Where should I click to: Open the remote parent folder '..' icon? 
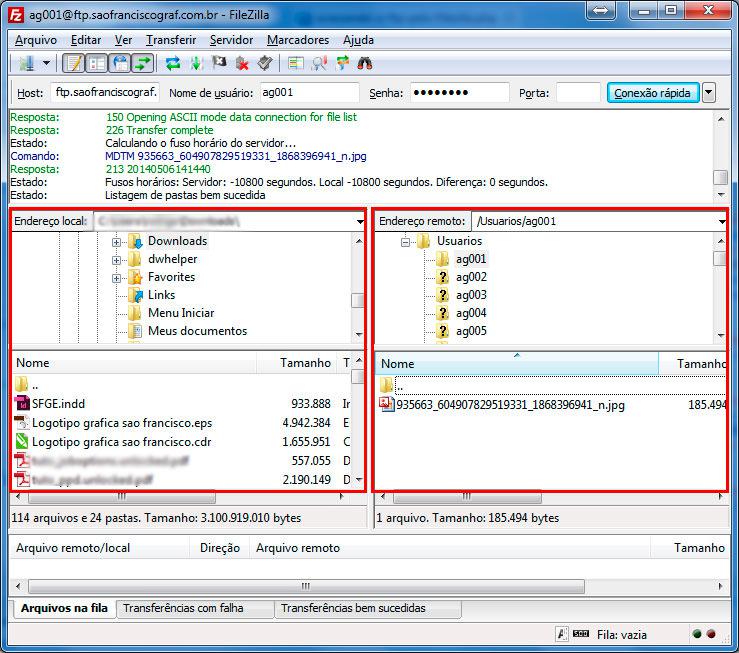[386, 385]
